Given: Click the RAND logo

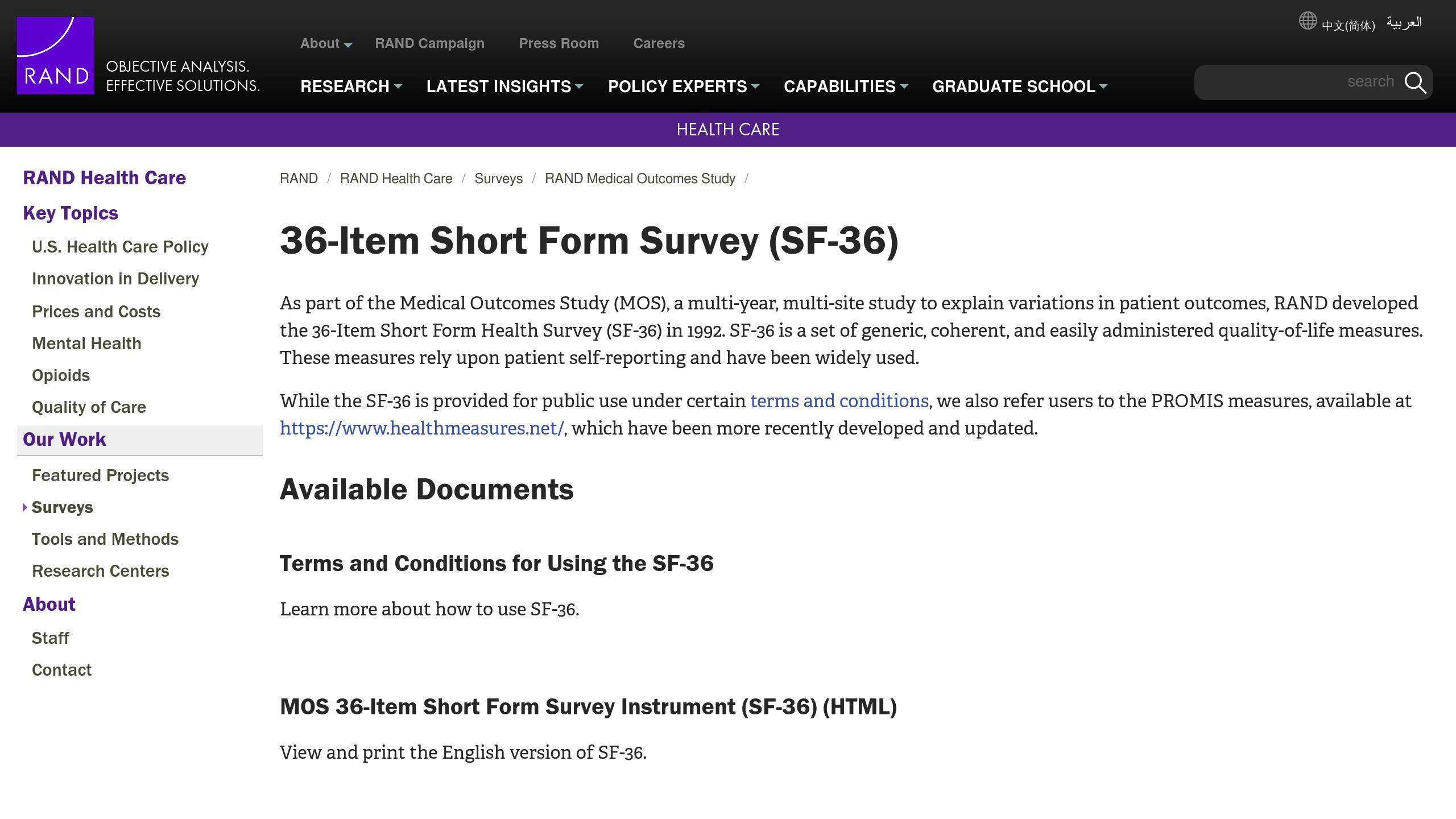Looking at the screenshot, I should click(x=56, y=56).
